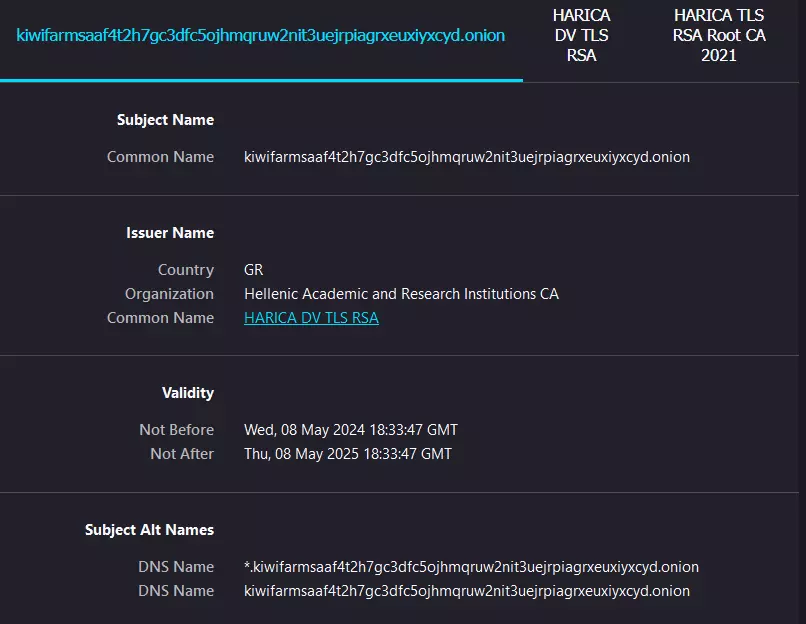806x624 pixels.
Task: Click the Country field label
Action: (186, 269)
